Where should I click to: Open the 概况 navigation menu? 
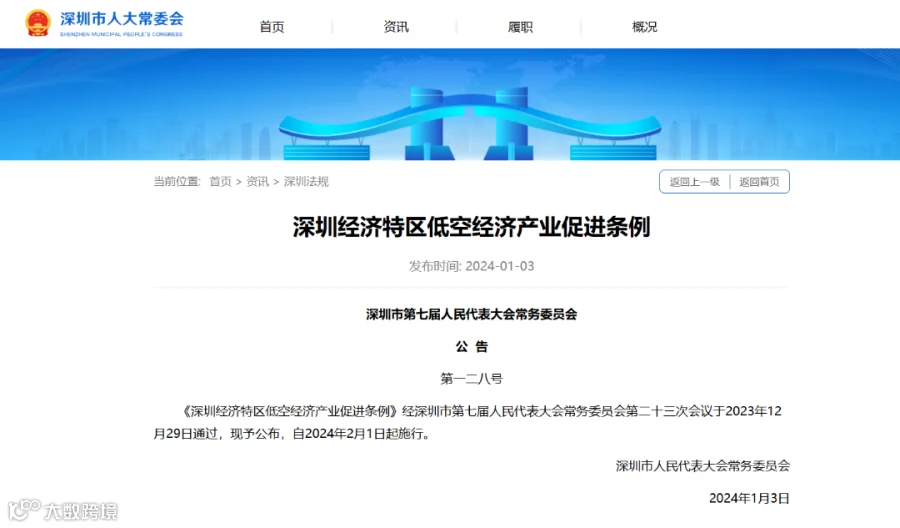(x=645, y=27)
